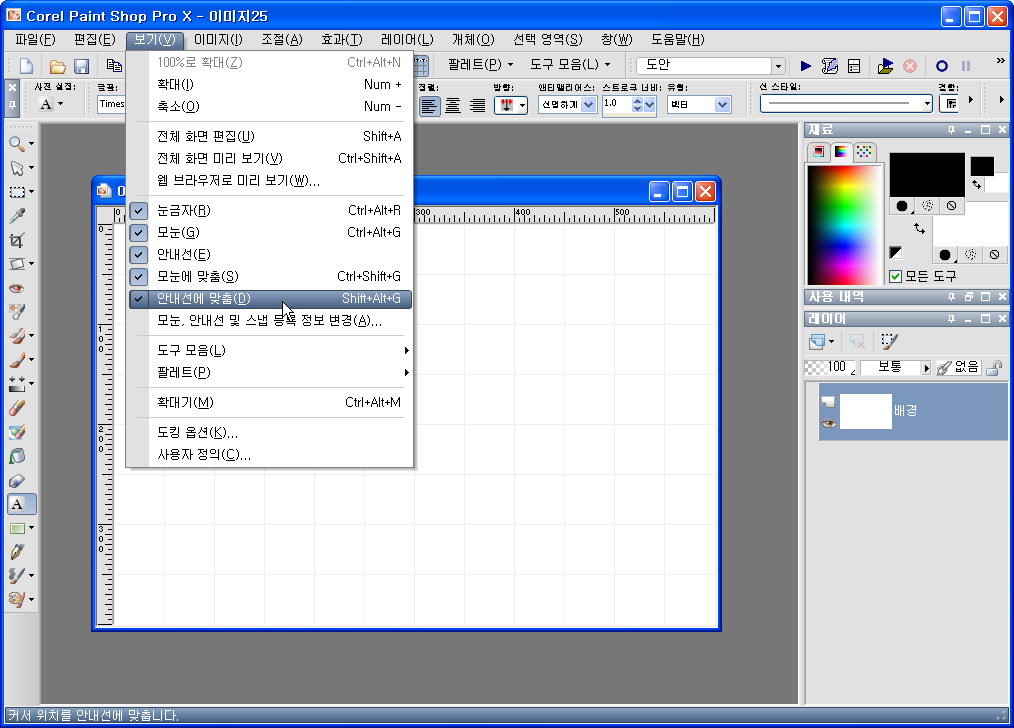Open the anti-alias dropdown showing 선명하게
The height and width of the screenshot is (728, 1014).
(x=588, y=105)
